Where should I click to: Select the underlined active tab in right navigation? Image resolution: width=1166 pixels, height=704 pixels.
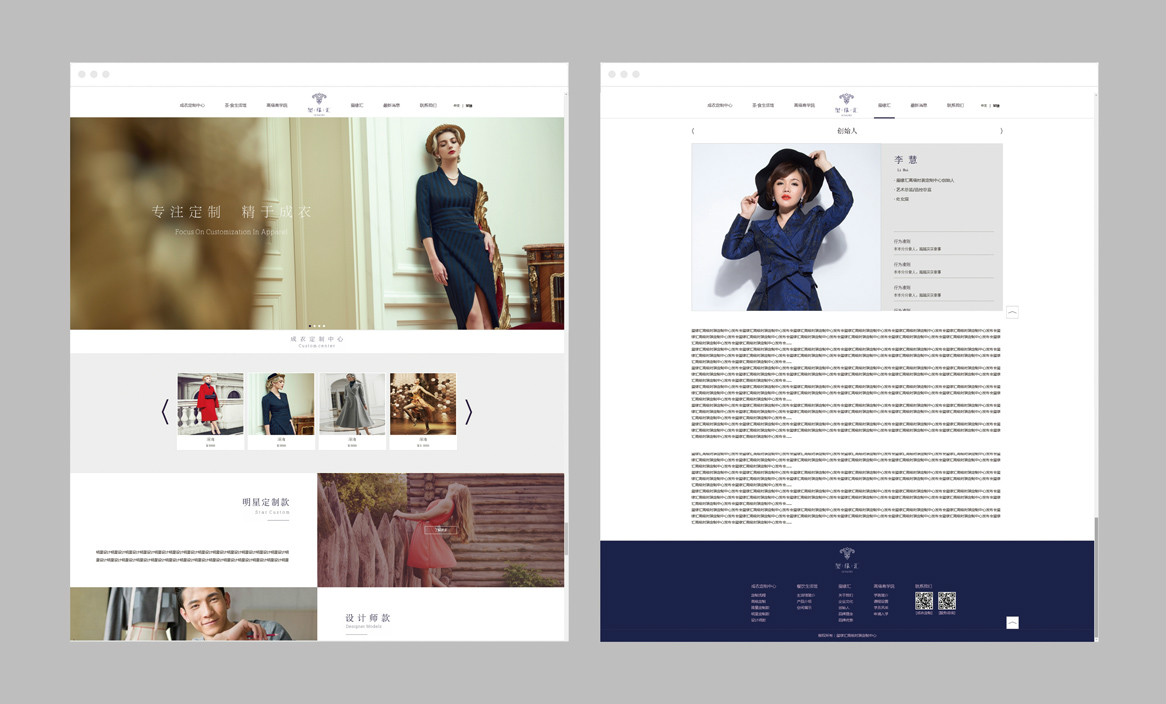(x=884, y=105)
